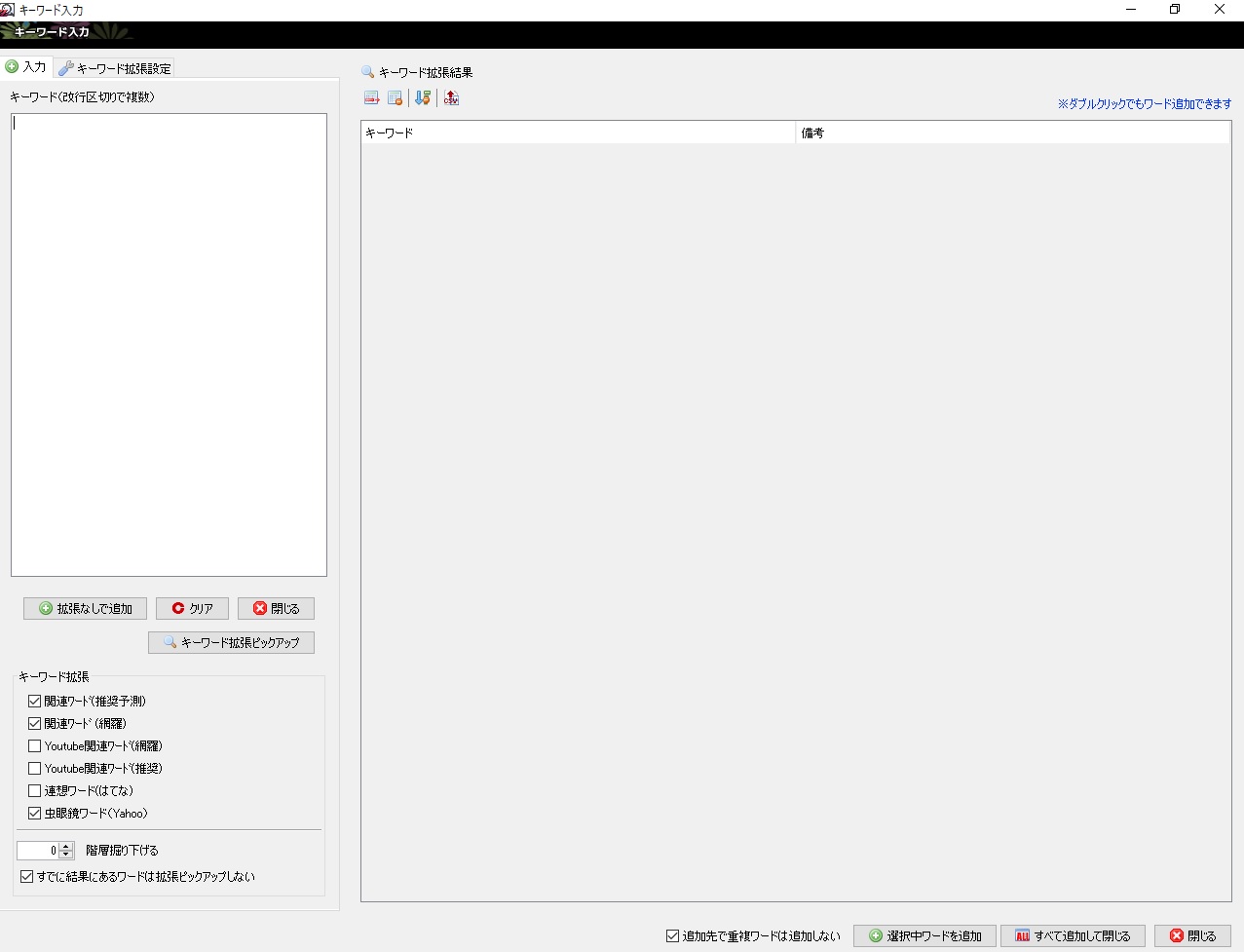Viewport: 1244px width, 952px height.
Task: Click 拡張なしで追加 button
Action: pos(85,609)
